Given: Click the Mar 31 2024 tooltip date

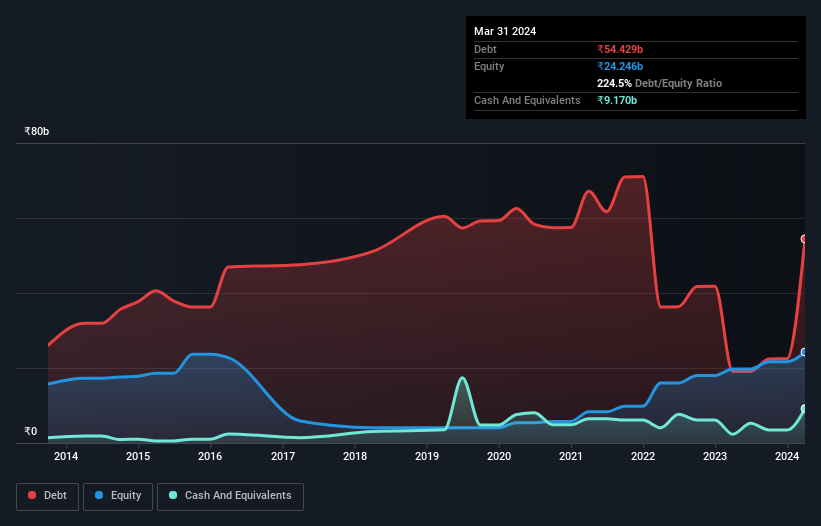Looking at the screenshot, I should coord(505,31).
